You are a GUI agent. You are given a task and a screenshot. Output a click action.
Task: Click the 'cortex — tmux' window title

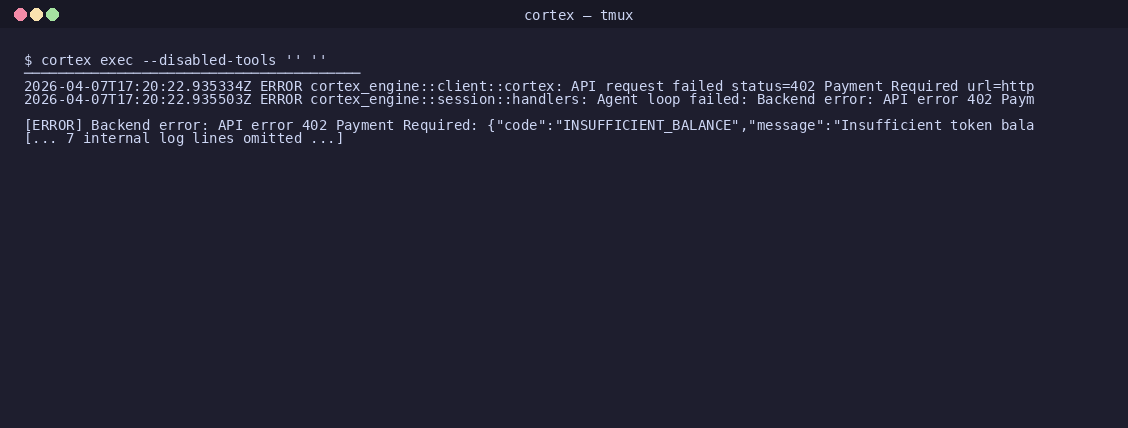pos(578,15)
